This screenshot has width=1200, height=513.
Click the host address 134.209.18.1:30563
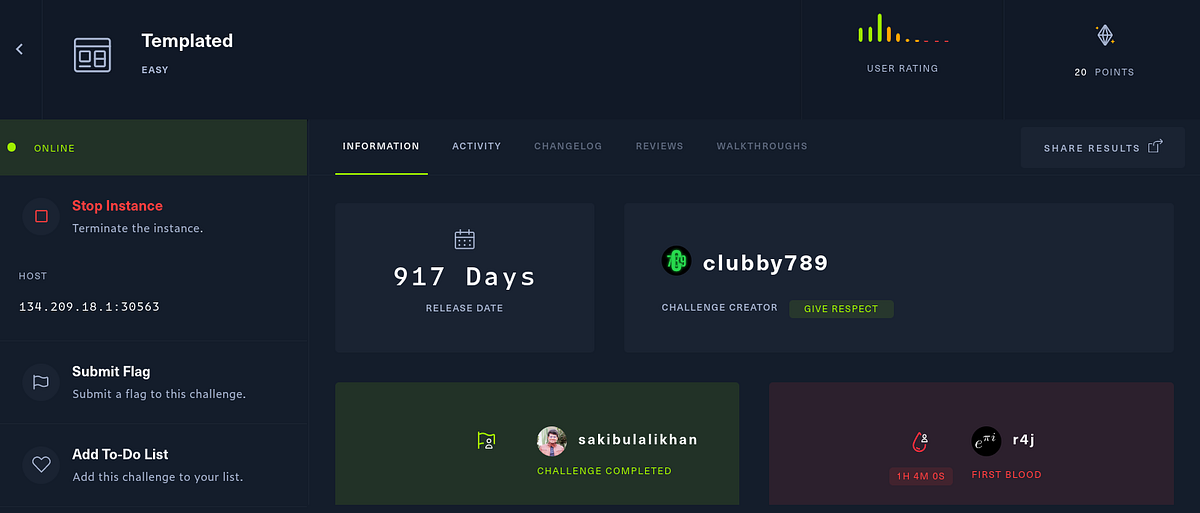[89, 306]
